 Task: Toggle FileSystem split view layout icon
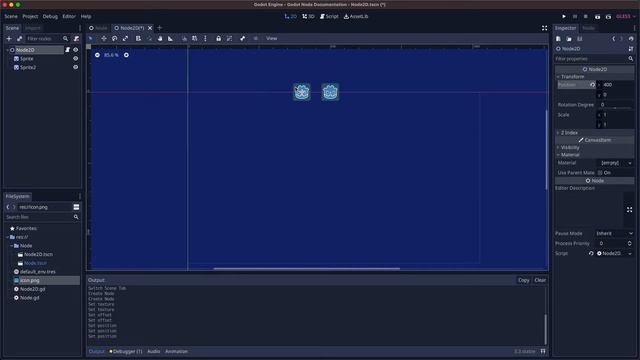tap(76, 207)
